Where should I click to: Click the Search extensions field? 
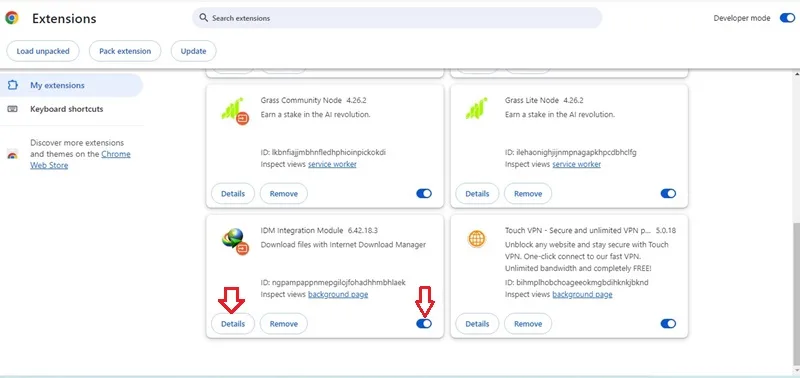(397, 18)
